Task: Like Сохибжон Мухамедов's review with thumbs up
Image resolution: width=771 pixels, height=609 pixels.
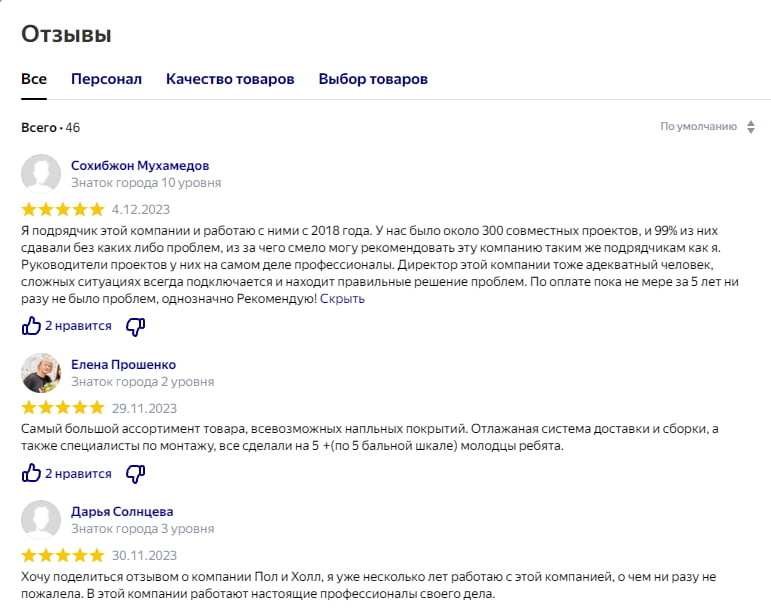Action: click(x=31, y=326)
